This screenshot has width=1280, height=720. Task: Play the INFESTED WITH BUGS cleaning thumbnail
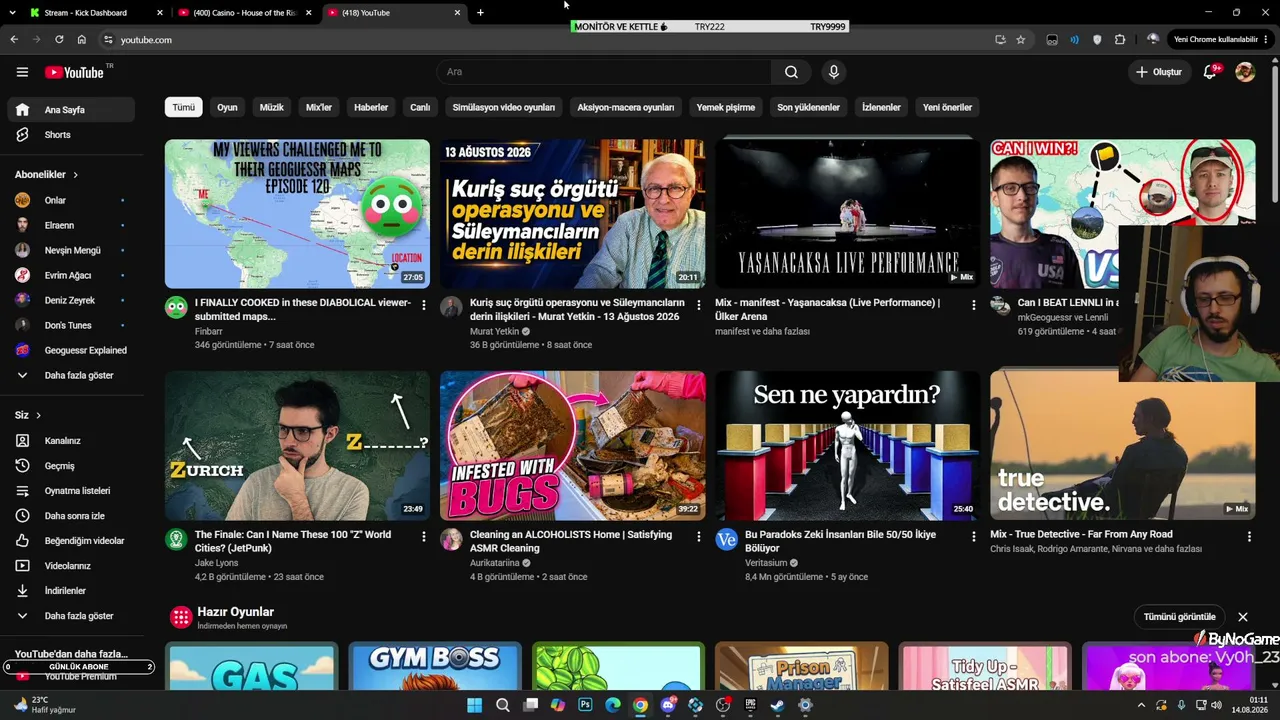tap(572, 446)
